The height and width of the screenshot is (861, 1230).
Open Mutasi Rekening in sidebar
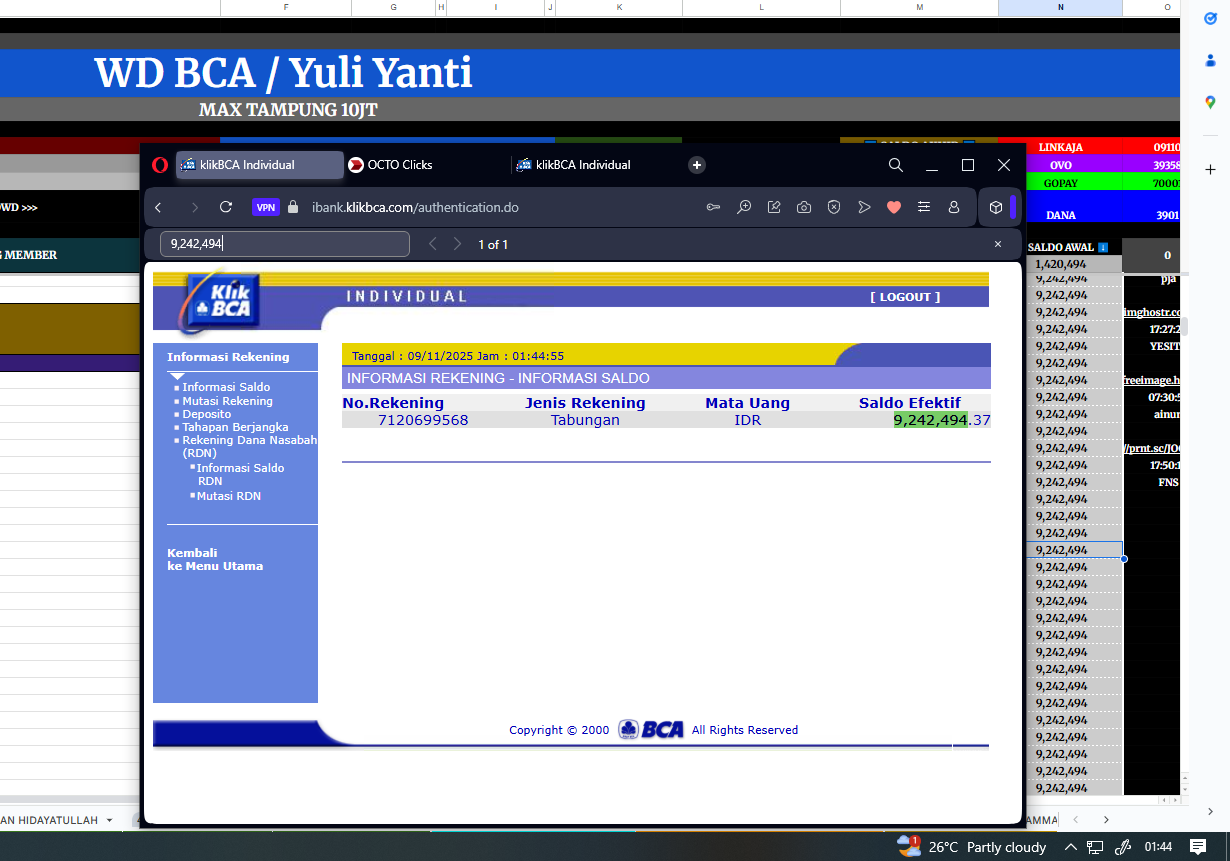coord(227,401)
